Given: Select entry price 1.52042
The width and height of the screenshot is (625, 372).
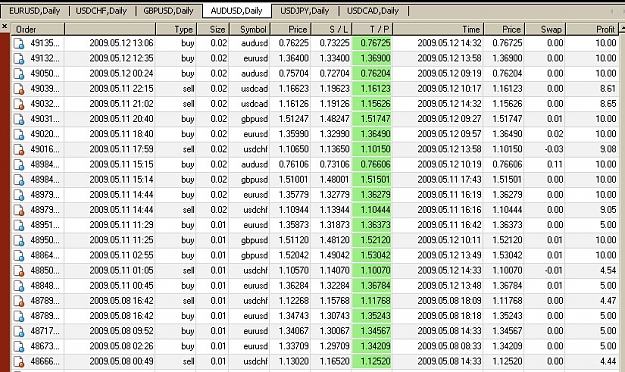Looking at the screenshot, I should tap(293, 255).
